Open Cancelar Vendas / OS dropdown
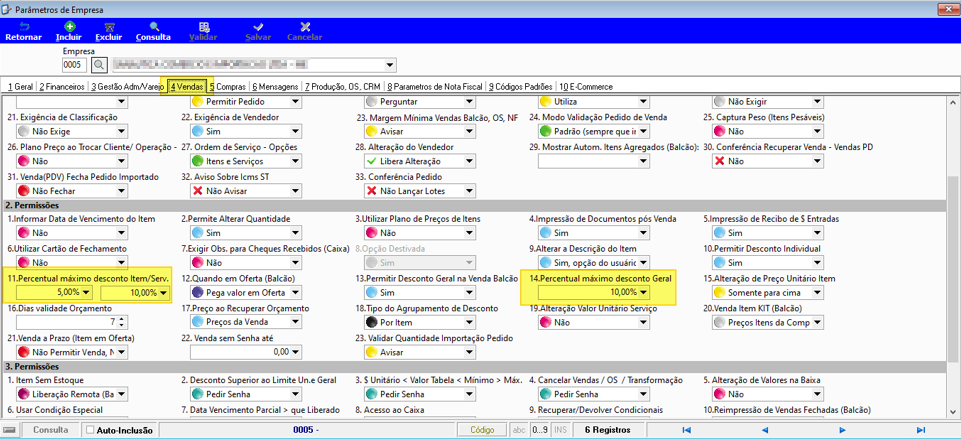The height and width of the screenshot is (439, 961). pyautogui.click(x=643, y=394)
